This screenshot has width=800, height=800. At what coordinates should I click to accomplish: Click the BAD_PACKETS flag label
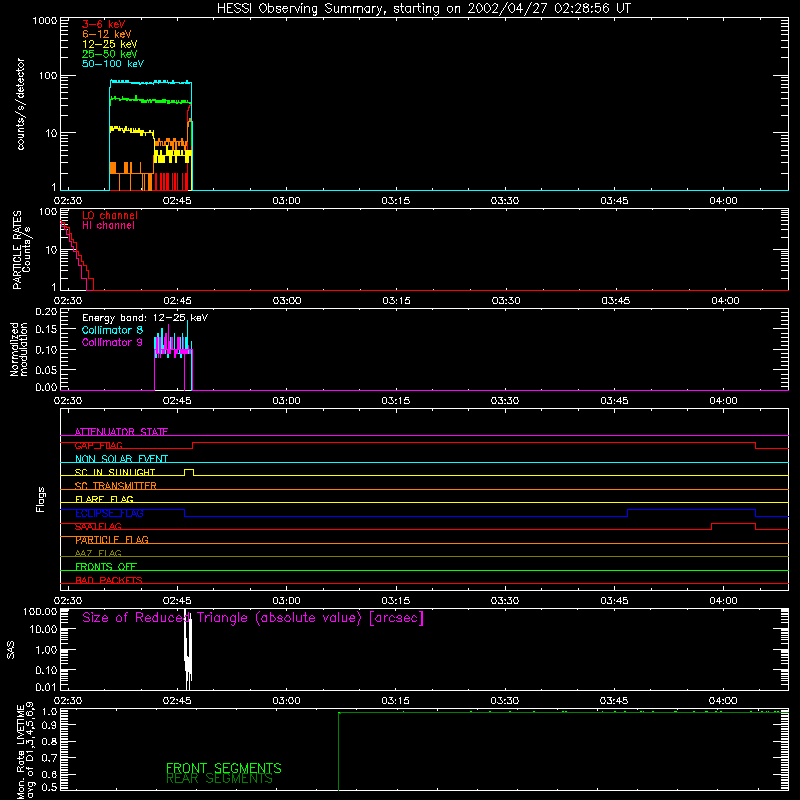point(109,580)
